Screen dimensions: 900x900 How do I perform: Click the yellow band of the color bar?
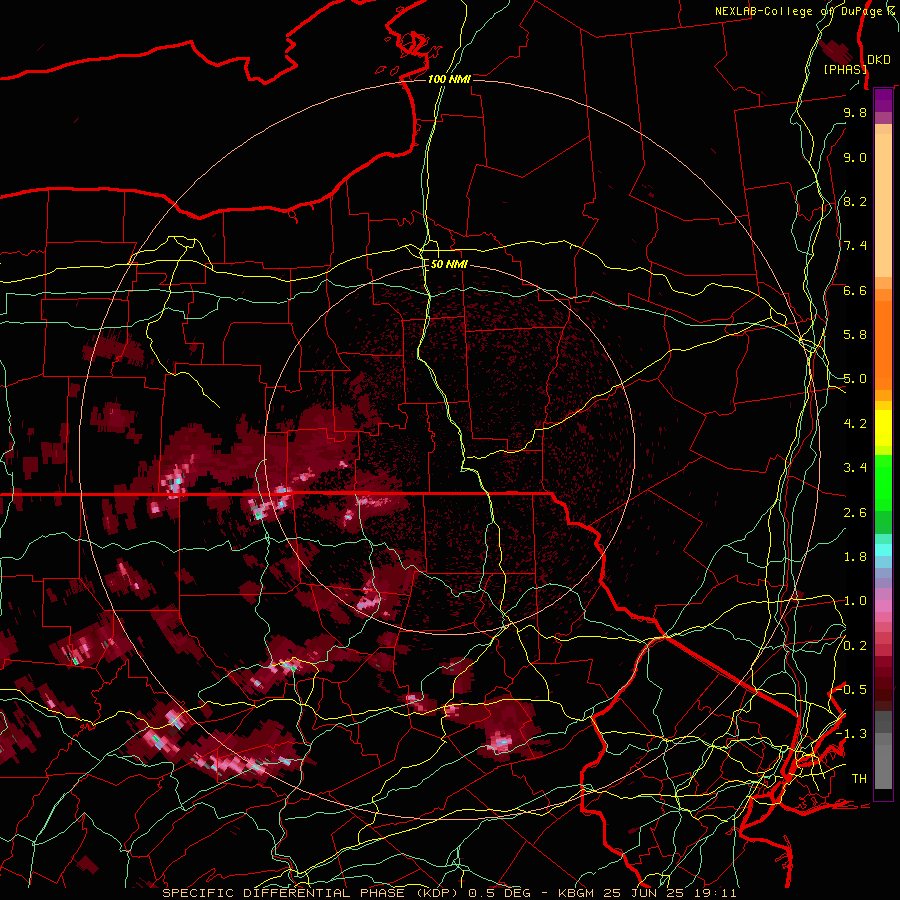tap(883, 428)
